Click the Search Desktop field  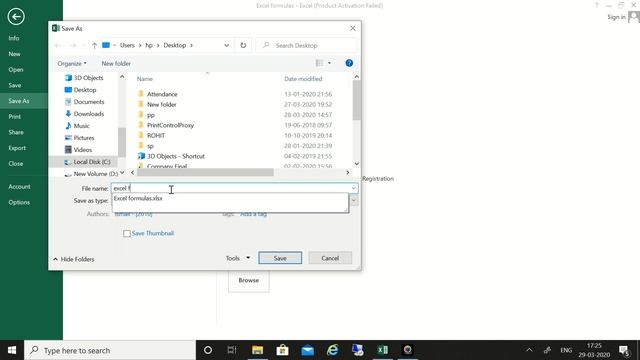[307, 45]
